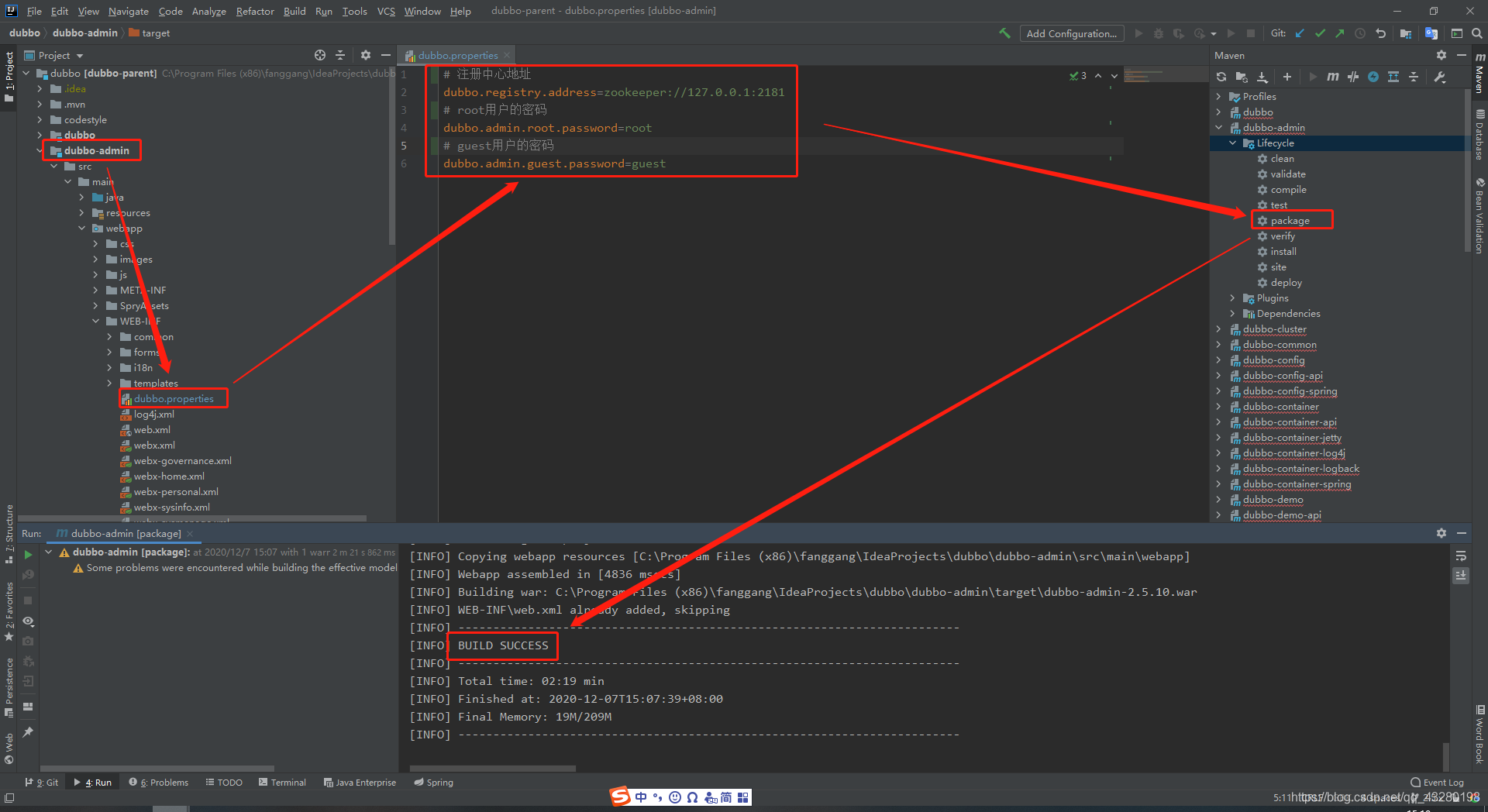Screen dimensions: 1488x812
Task: Select the package lifecycle goal
Action: [x=1290, y=220]
